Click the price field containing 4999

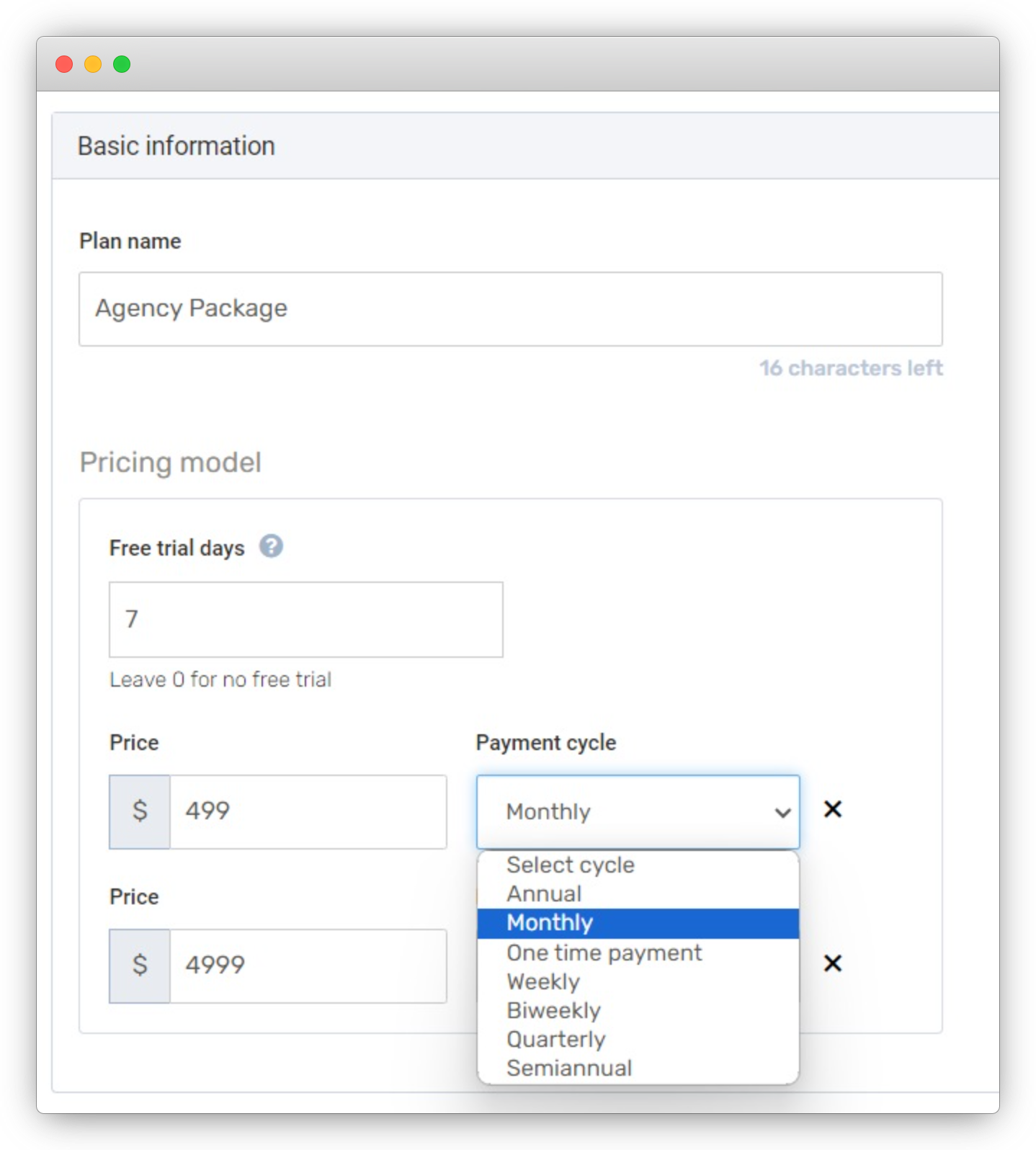308,966
